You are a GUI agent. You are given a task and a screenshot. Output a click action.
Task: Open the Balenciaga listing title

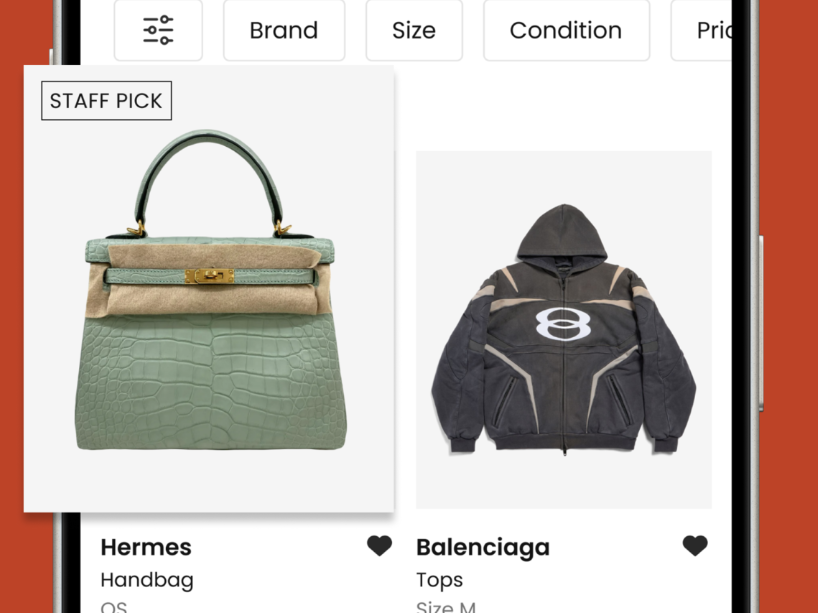pyautogui.click(x=483, y=547)
